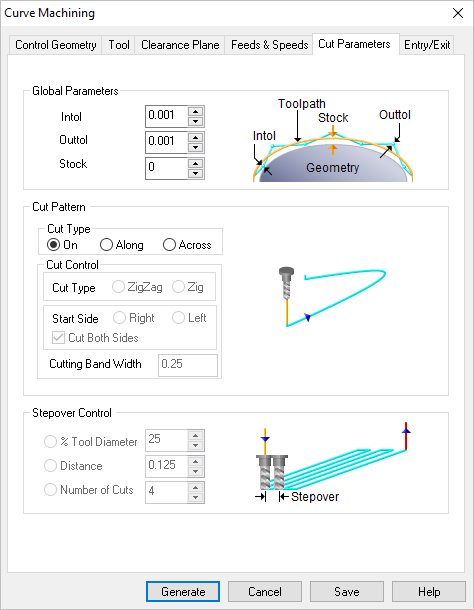This screenshot has width=474, height=610.
Task: Click the Distance stepper down arrow
Action: point(195,471)
